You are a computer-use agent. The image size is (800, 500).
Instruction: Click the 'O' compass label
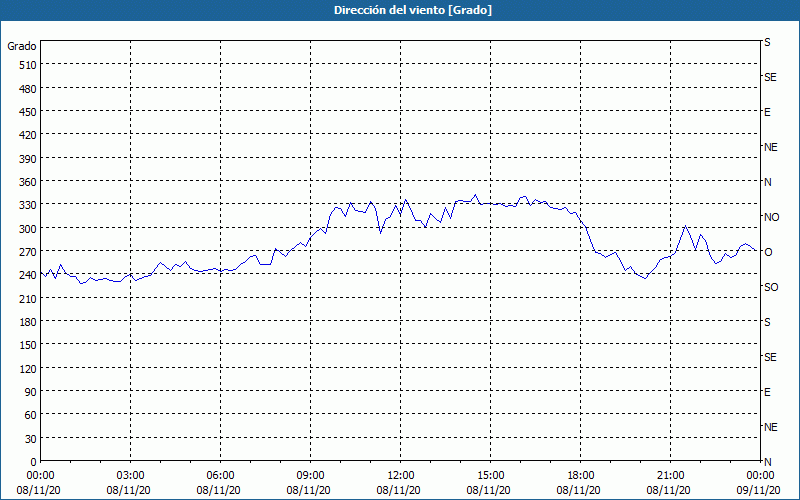[x=767, y=252]
